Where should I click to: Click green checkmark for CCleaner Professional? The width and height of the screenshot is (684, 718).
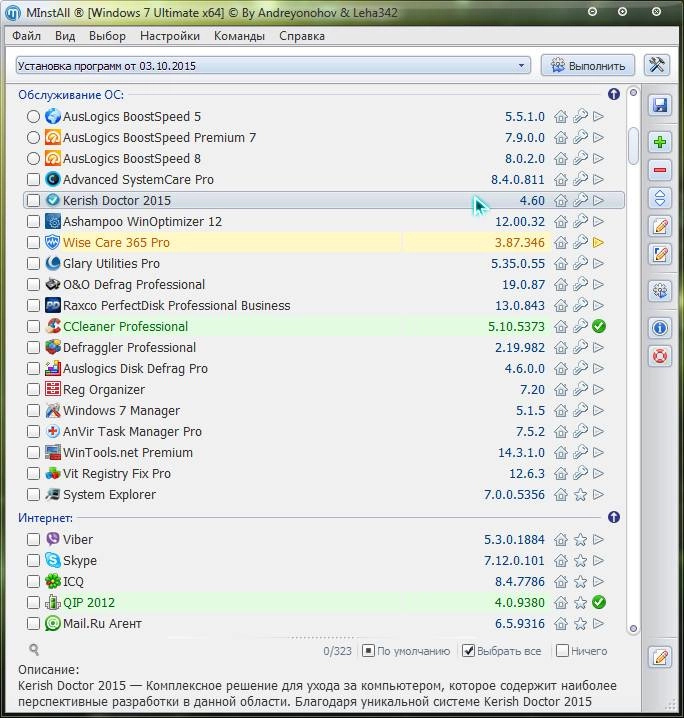coord(599,326)
